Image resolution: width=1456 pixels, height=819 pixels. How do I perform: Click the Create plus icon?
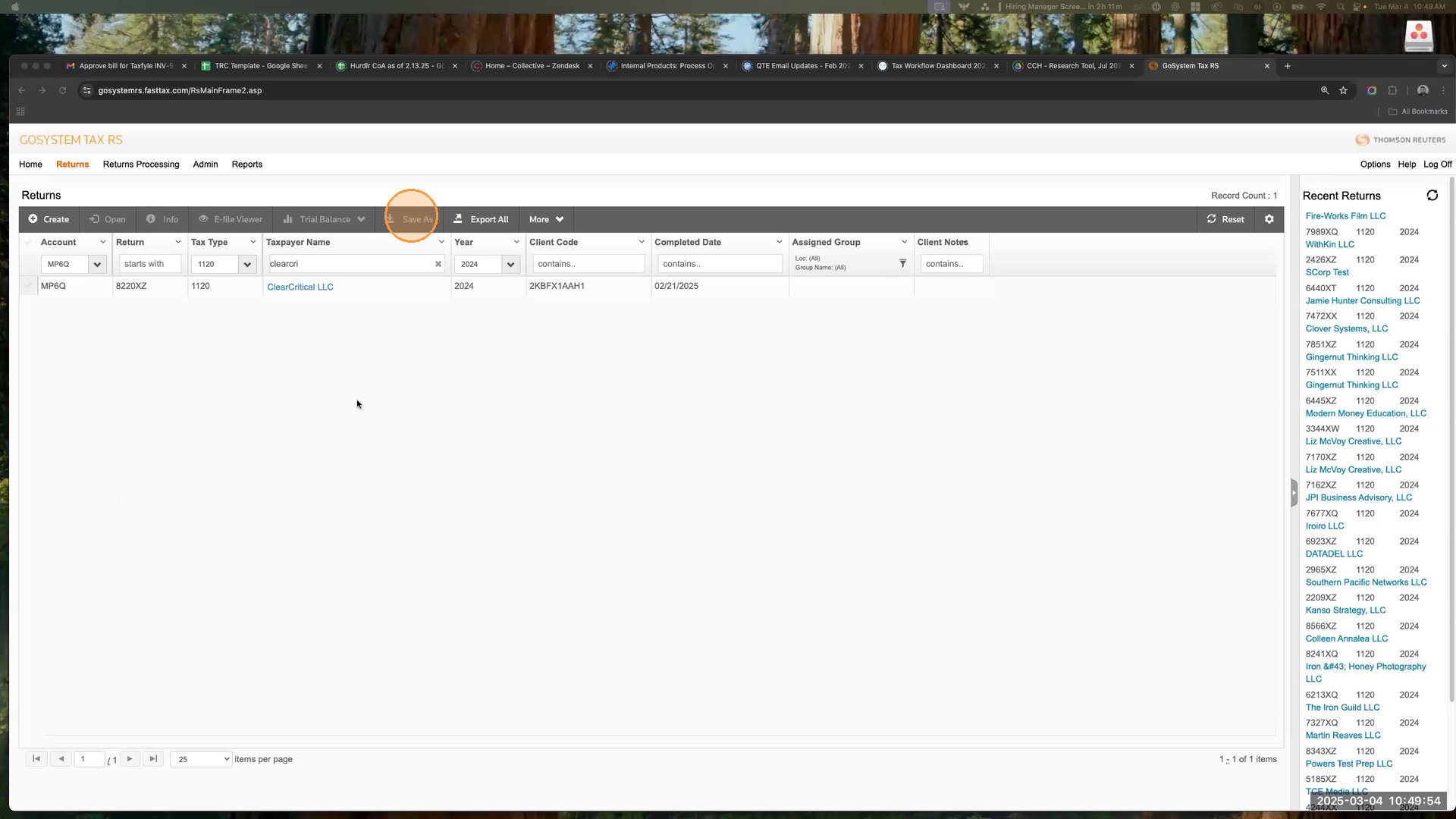pos(33,219)
